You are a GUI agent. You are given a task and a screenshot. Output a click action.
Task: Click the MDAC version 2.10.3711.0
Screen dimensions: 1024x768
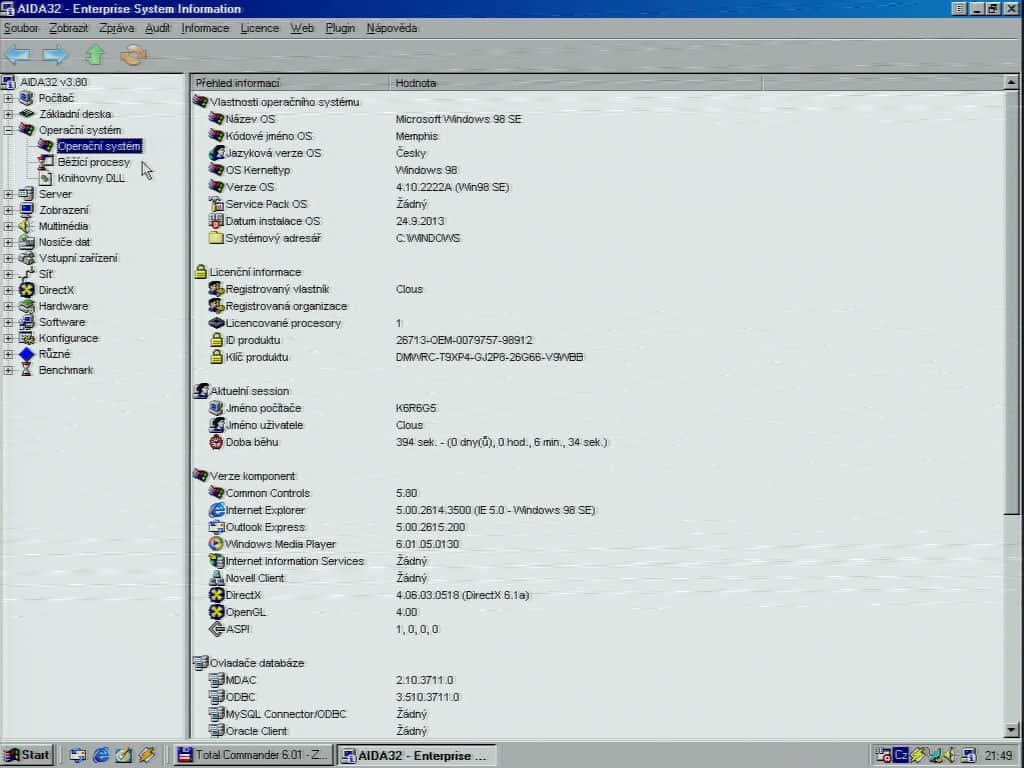point(424,680)
